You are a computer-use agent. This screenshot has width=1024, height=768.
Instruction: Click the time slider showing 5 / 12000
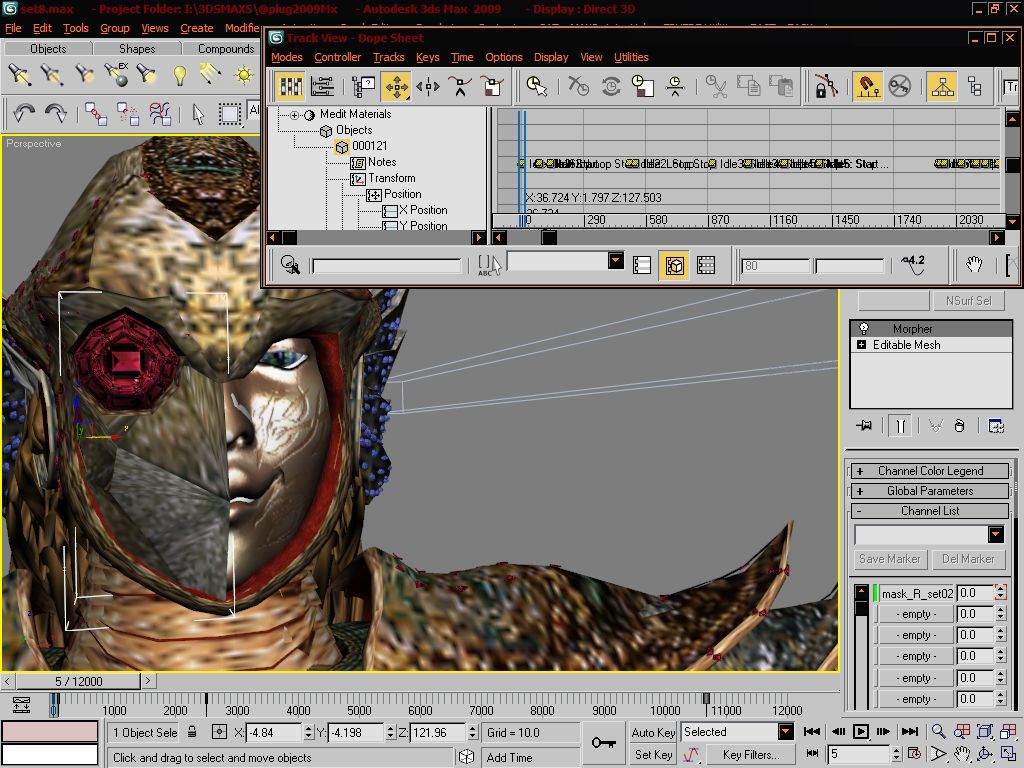pyautogui.click(x=78, y=681)
